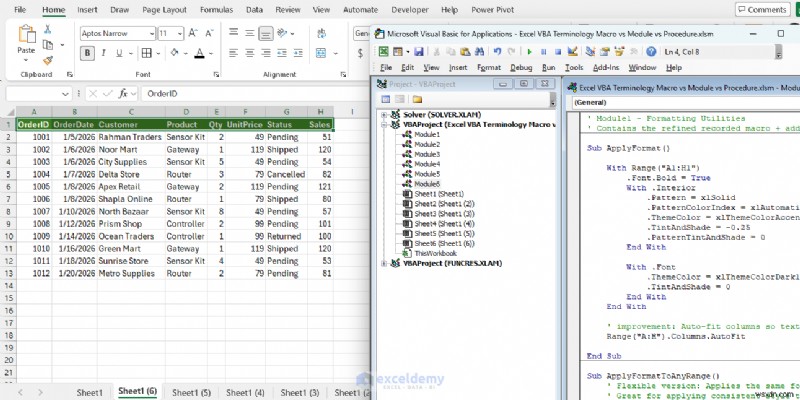Toggle Align Left in Alignment group
The height and width of the screenshot is (400, 800).
234,53
